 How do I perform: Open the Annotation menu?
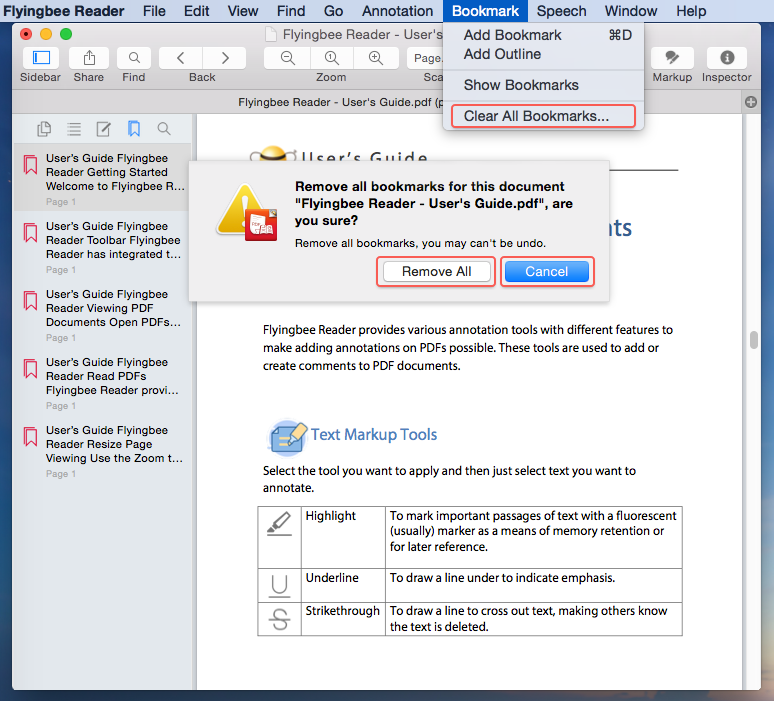pos(398,11)
